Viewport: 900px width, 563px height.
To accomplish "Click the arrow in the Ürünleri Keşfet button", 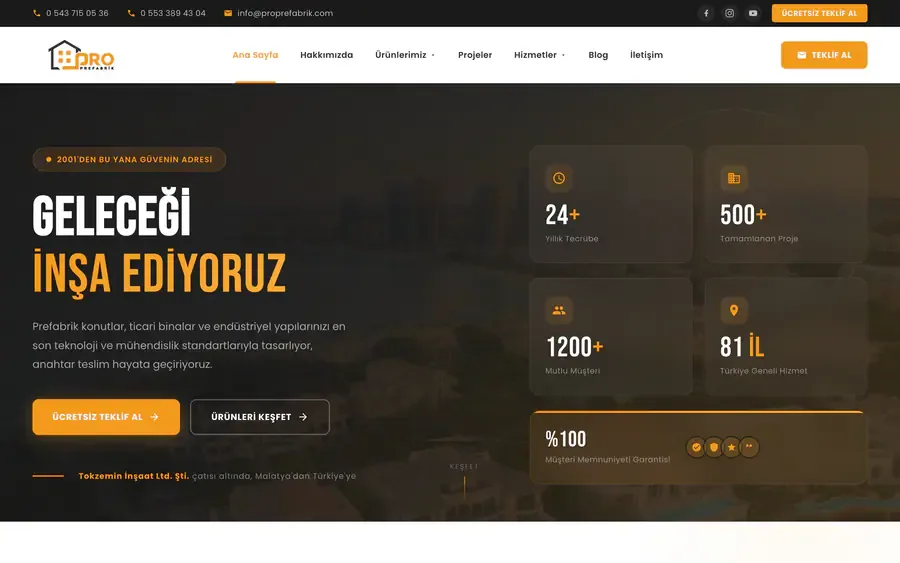I will click(303, 417).
